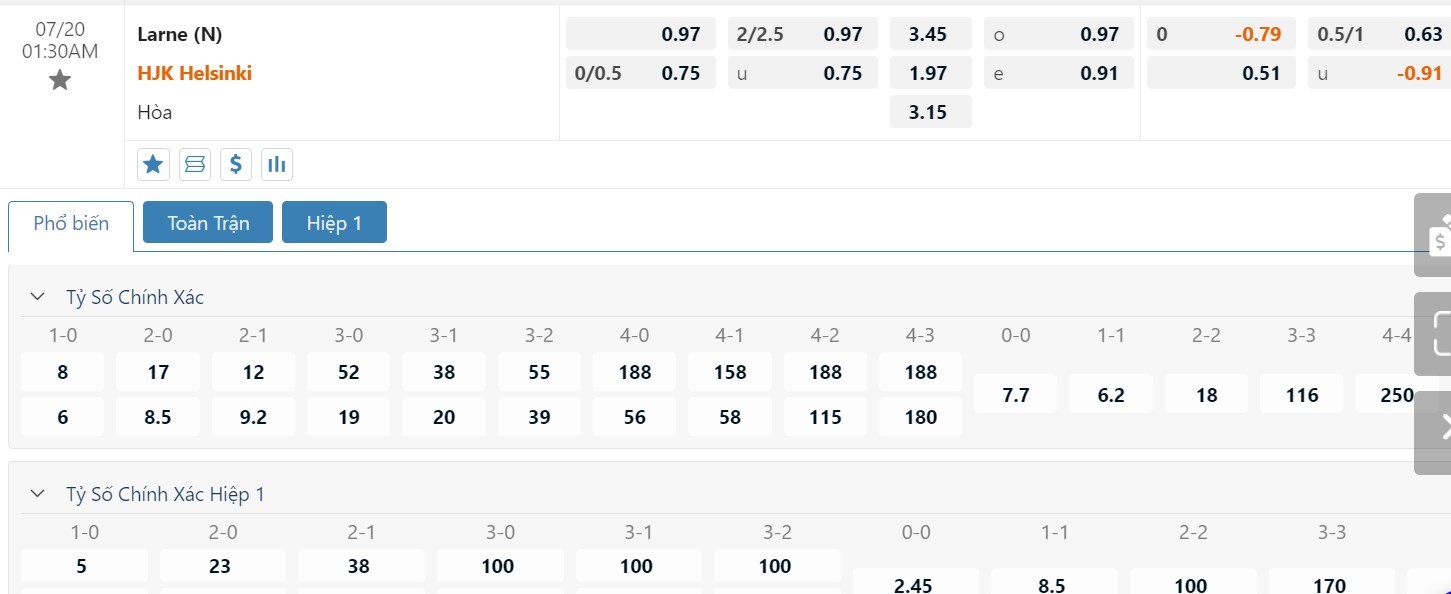Pick the 3.15 draw odds
Viewport: 1451px width, 594px height.
929,112
